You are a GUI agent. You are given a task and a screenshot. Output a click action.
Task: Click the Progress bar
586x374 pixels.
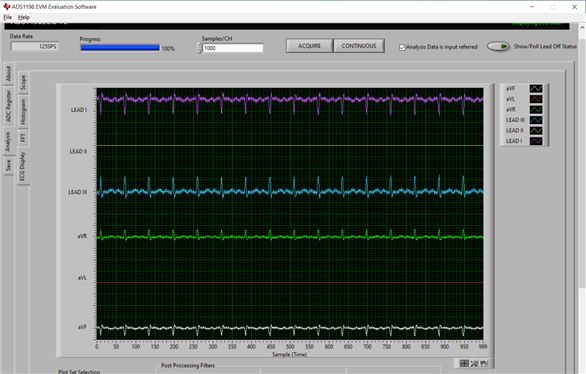[x=120, y=48]
